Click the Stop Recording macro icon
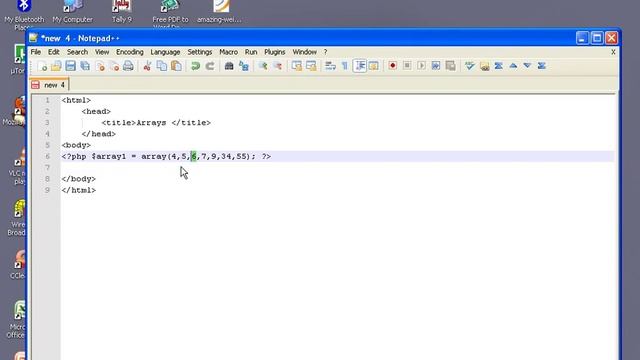 [407, 66]
